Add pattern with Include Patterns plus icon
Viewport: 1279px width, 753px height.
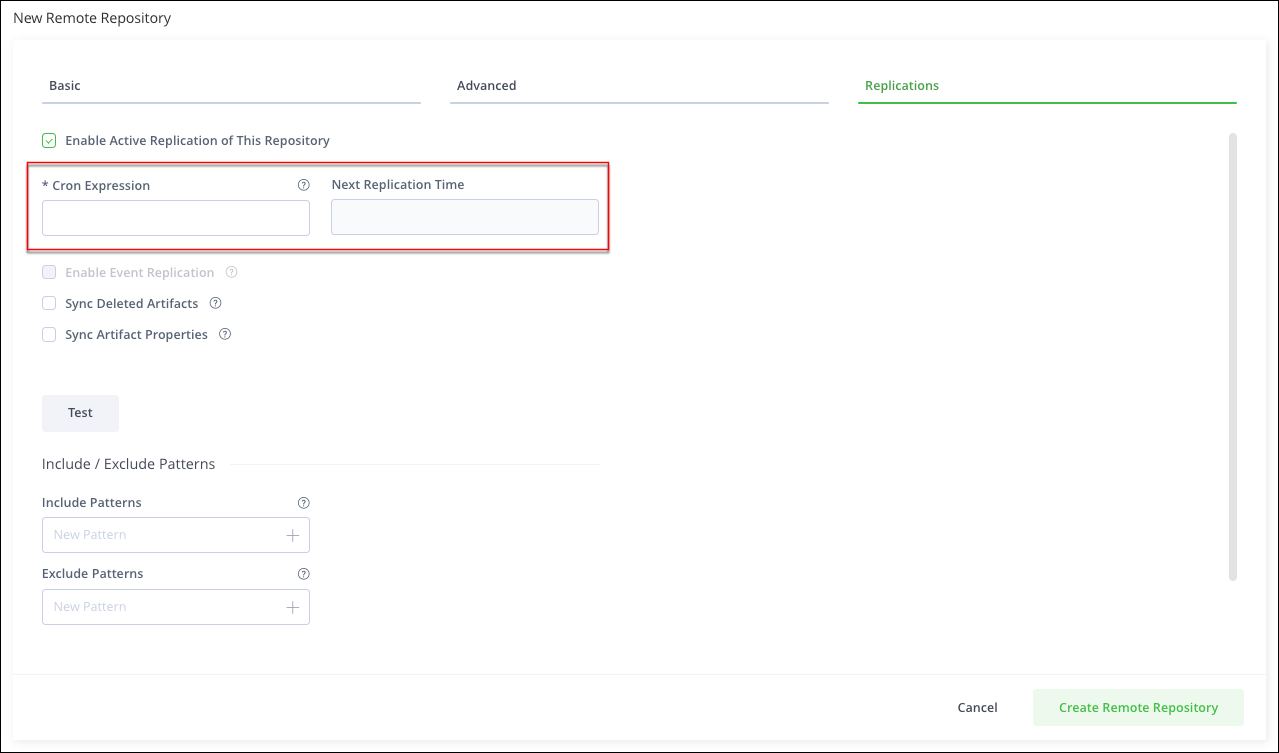pos(292,535)
